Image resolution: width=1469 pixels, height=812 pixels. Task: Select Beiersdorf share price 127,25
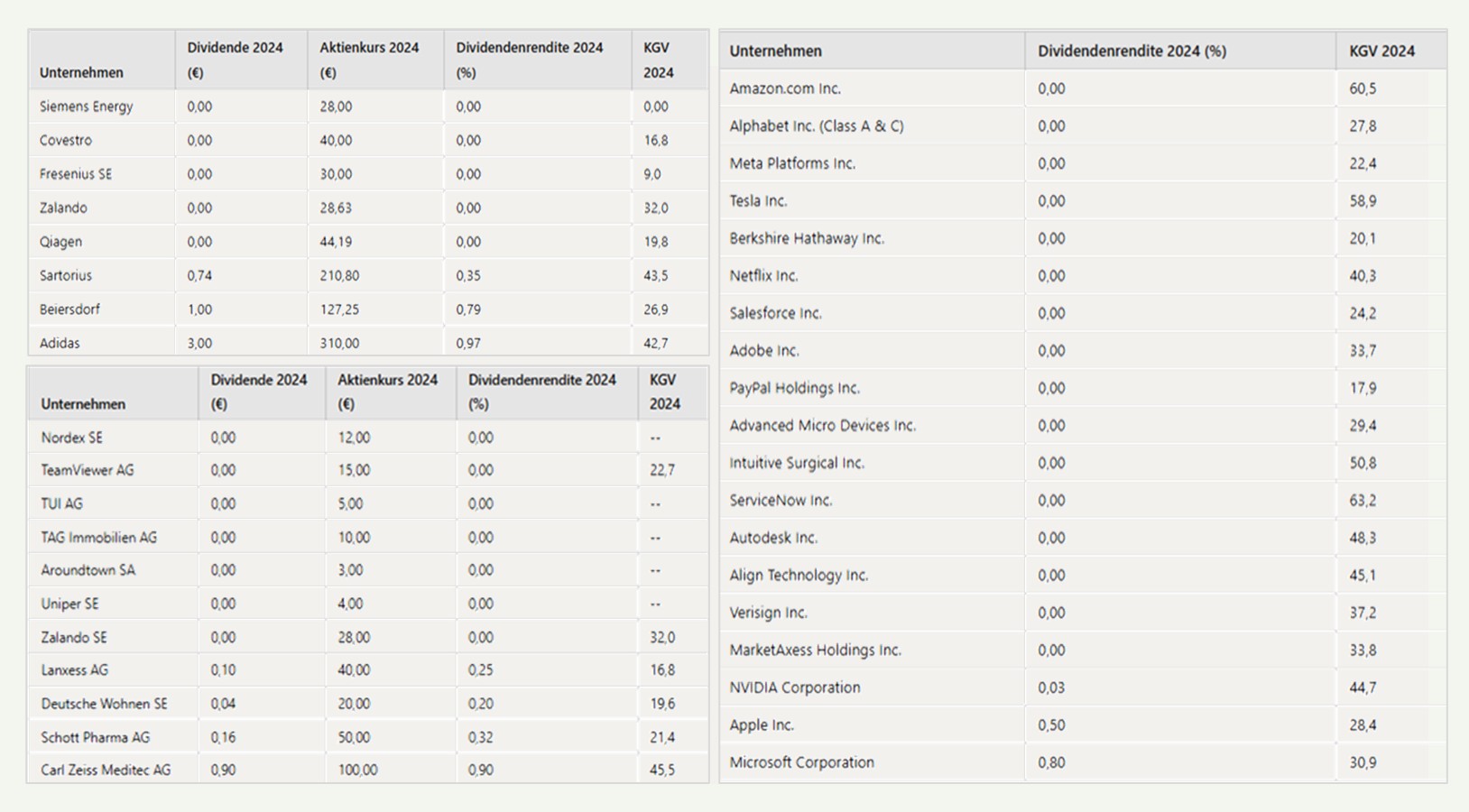[x=338, y=309]
